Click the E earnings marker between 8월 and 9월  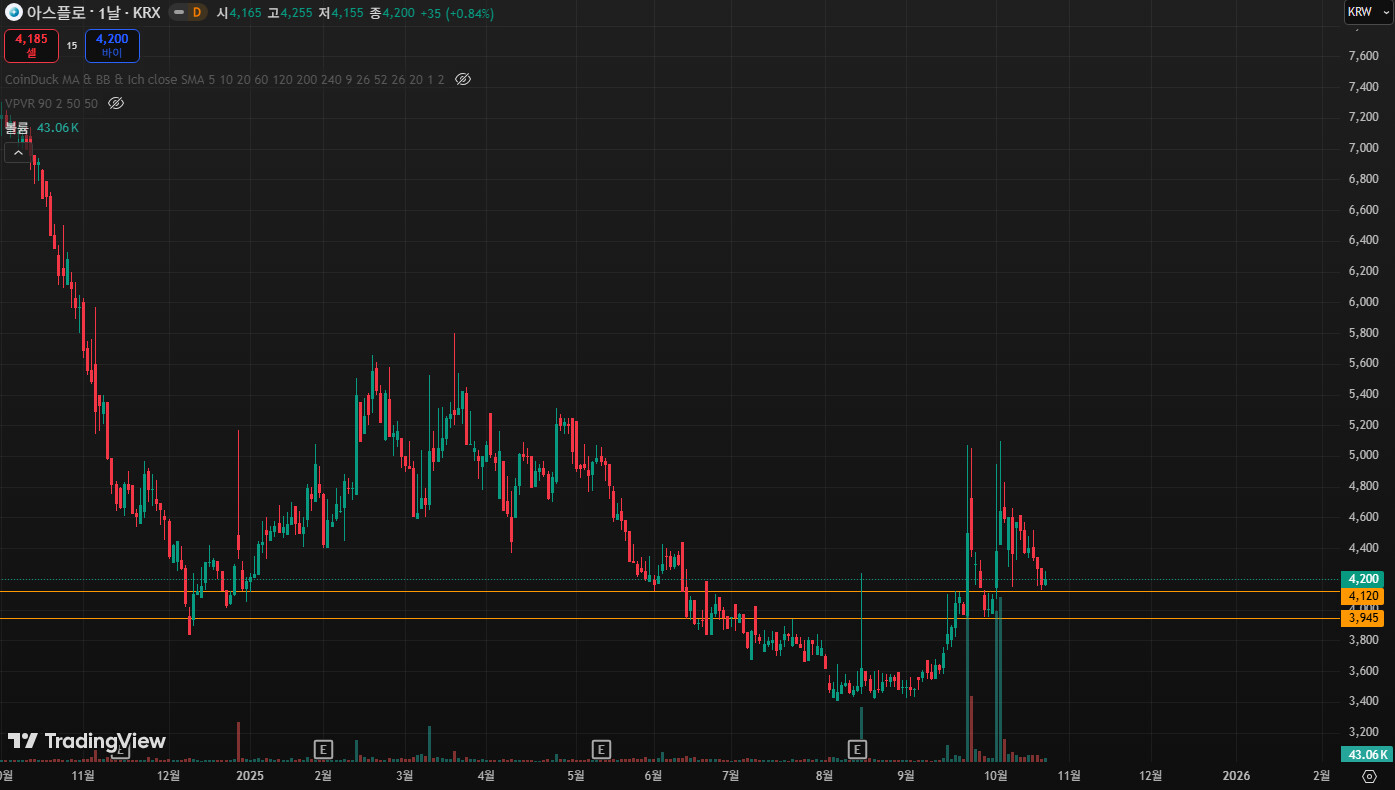857,748
